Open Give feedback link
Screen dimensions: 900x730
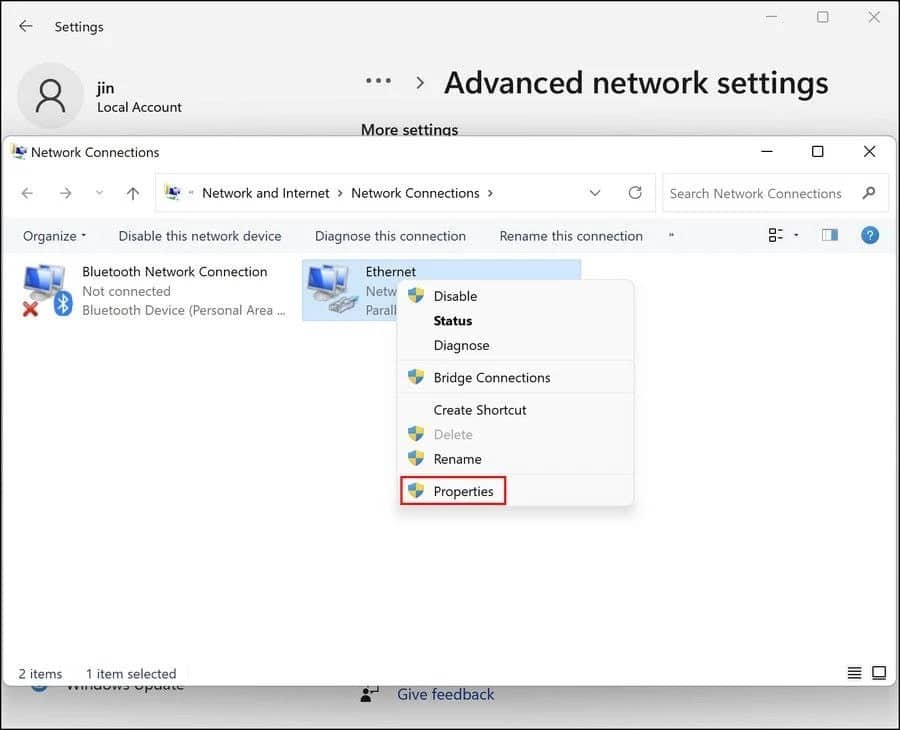coord(446,694)
